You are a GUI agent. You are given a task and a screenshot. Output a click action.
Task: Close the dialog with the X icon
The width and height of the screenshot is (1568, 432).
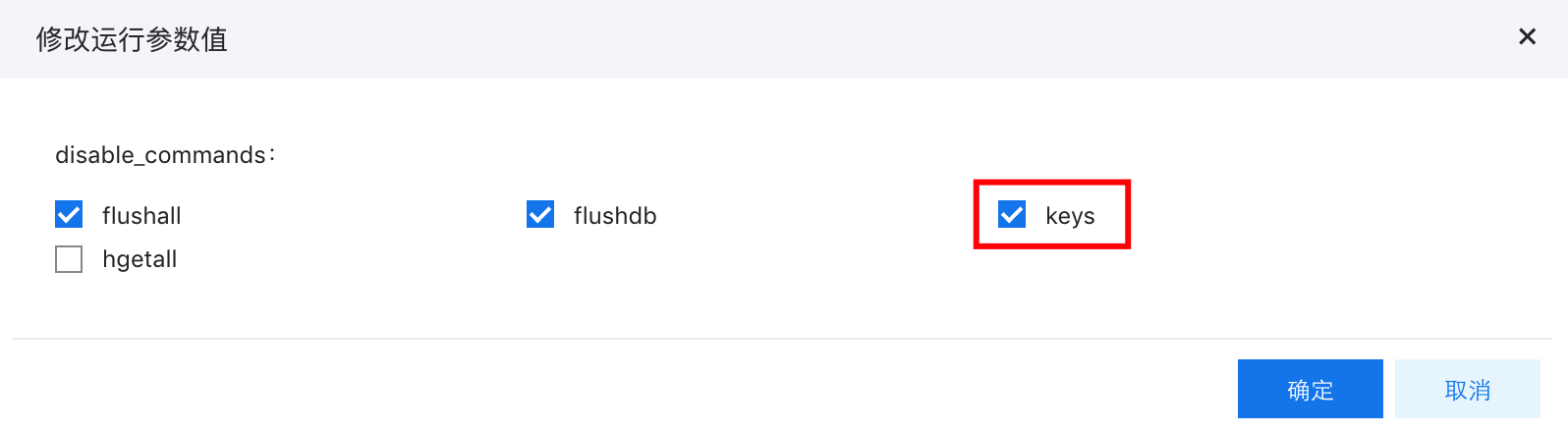click(1527, 37)
